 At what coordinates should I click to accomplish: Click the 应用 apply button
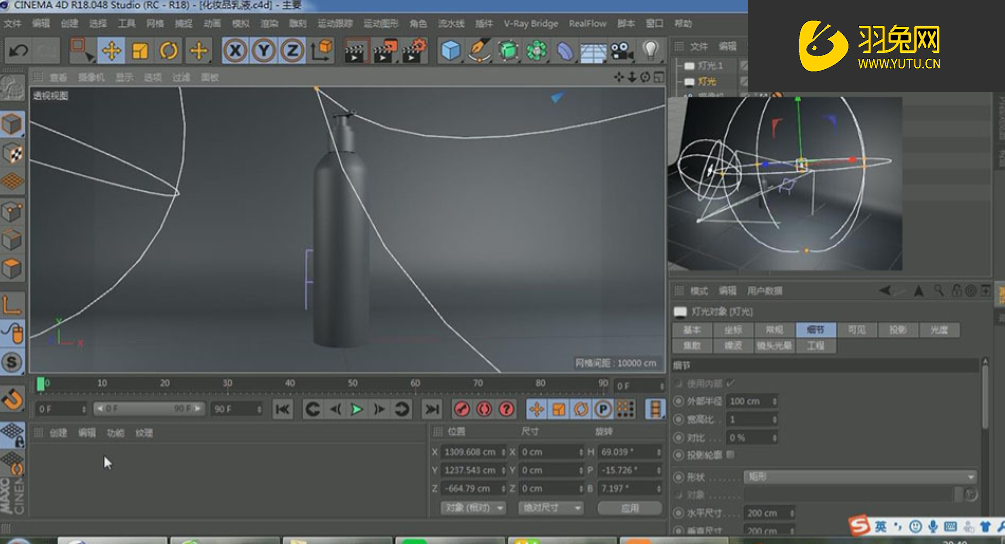(x=630, y=507)
